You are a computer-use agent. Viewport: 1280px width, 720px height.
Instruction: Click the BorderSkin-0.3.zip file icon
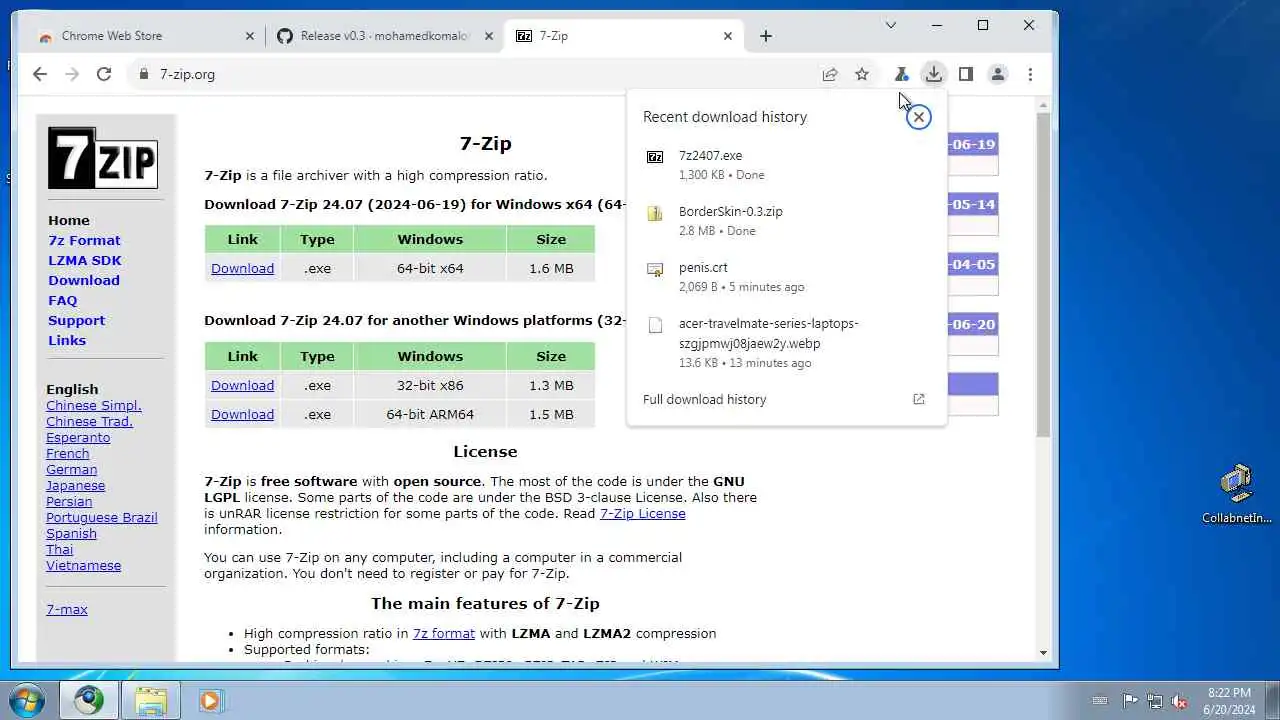click(x=655, y=213)
